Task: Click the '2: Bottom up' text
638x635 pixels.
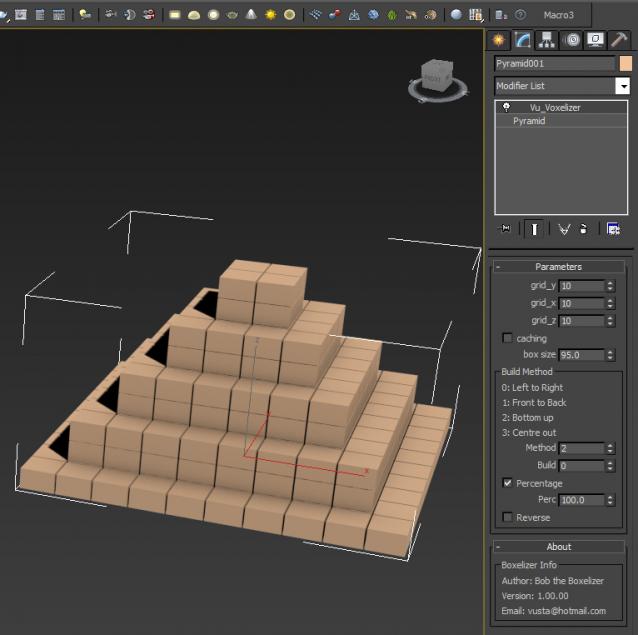Action: pos(527,418)
